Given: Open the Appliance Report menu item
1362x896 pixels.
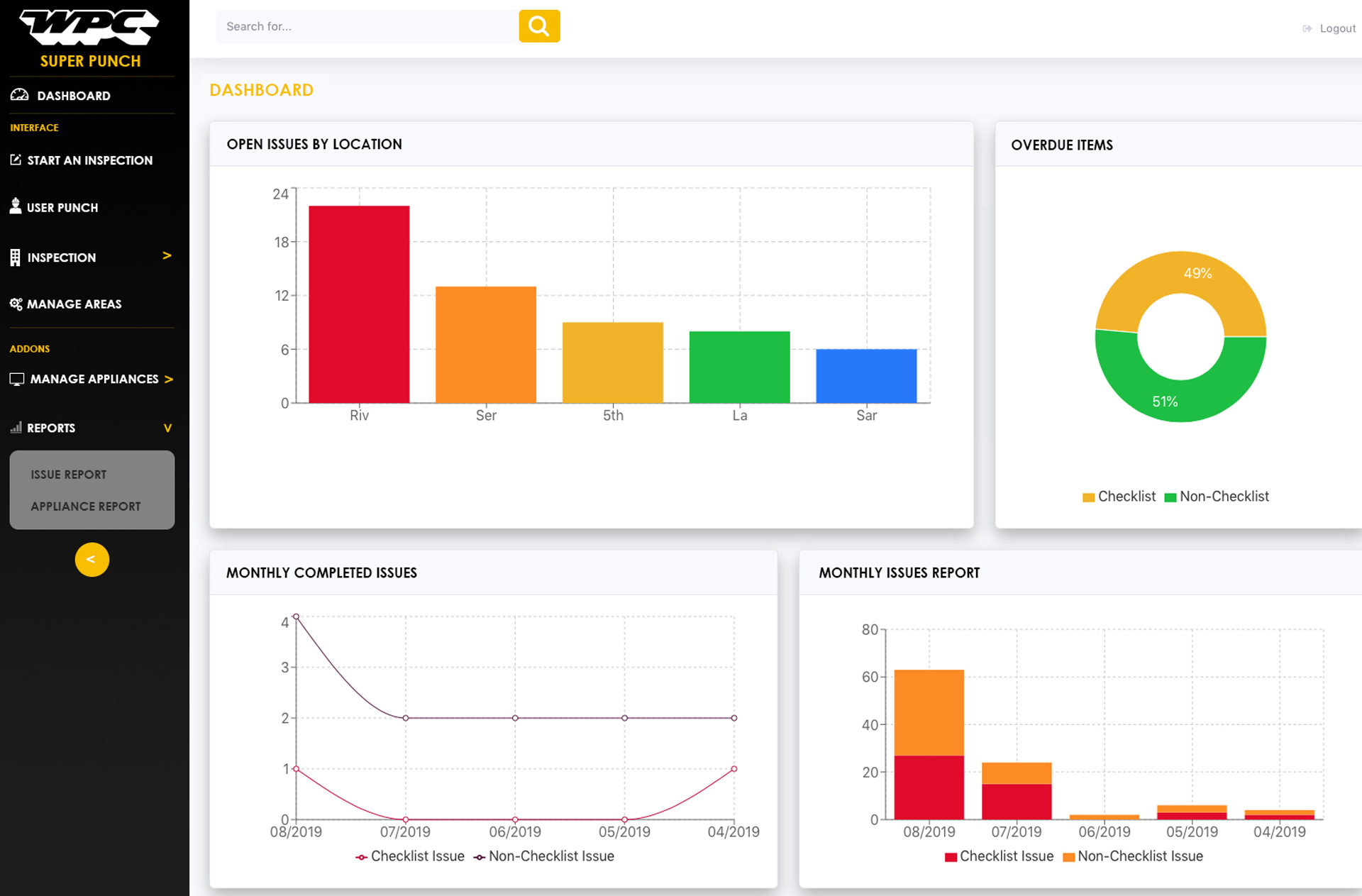Looking at the screenshot, I should [85, 507].
